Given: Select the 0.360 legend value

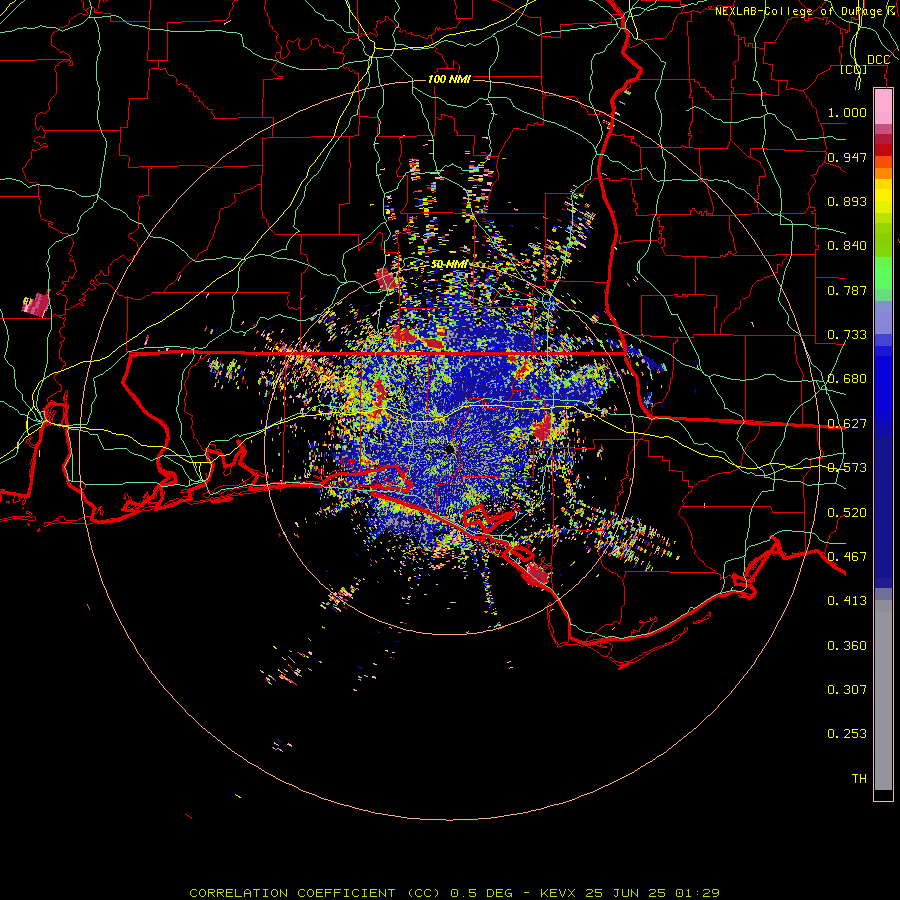Looking at the screenshot, I should [x=847, y=646].
